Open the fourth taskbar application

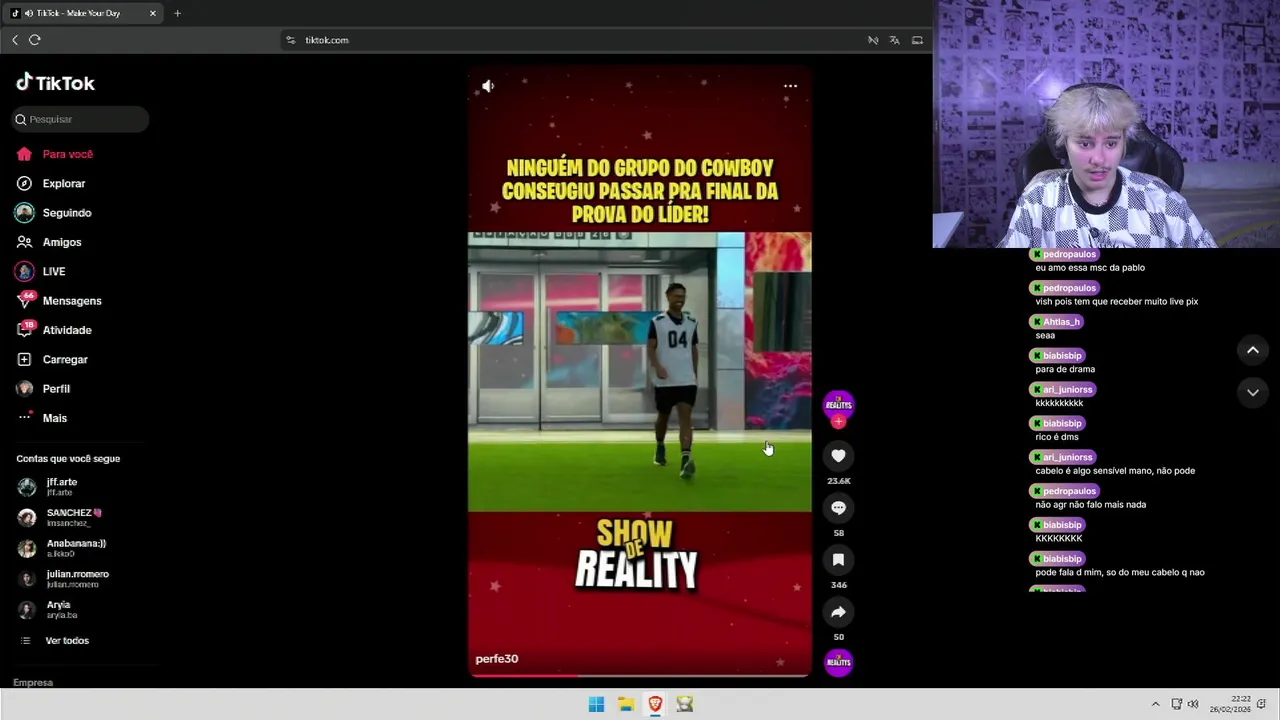685,704
